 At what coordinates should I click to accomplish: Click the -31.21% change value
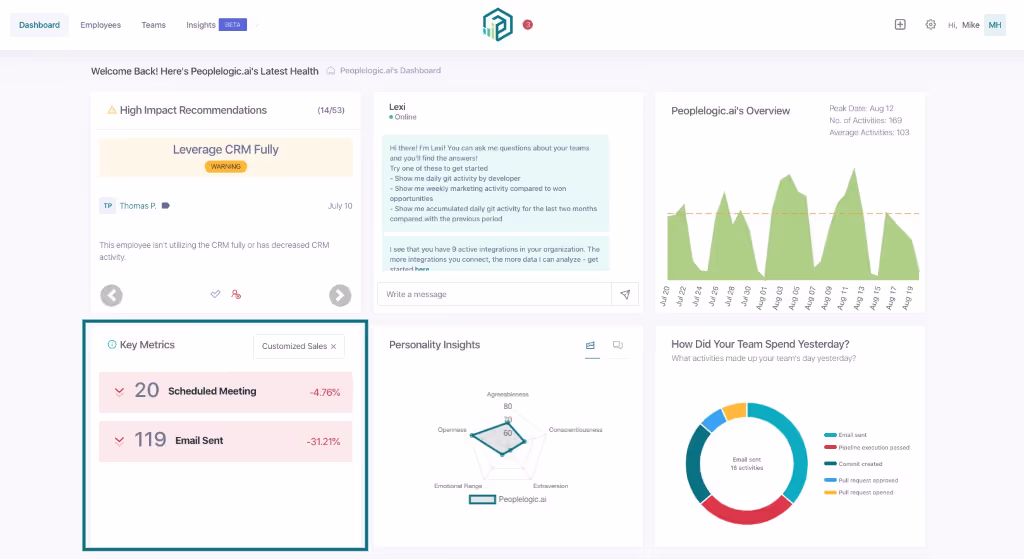pos(323,442)
